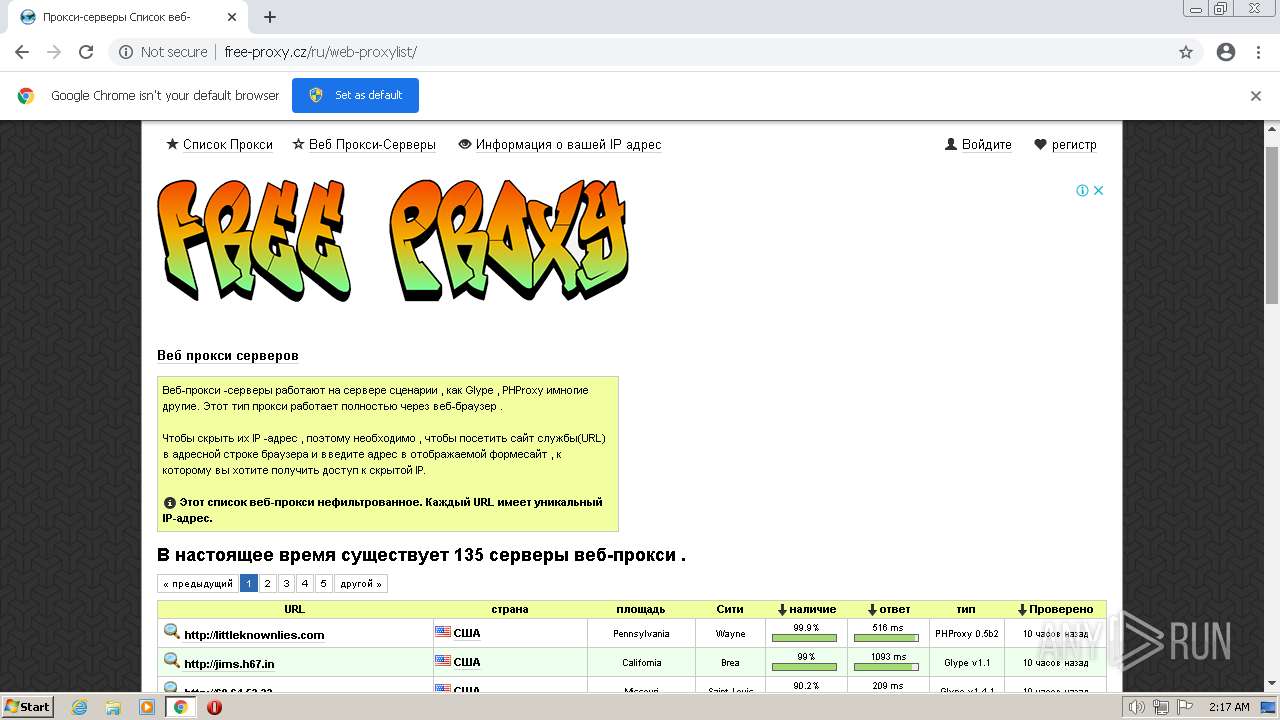Open http://jims.h67.in proxy link

pos(229,663)
